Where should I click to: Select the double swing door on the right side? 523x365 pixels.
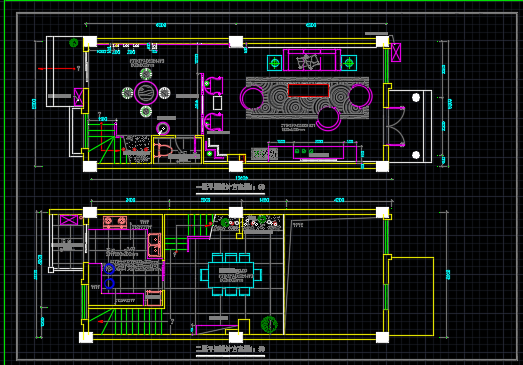click(396, 126)
